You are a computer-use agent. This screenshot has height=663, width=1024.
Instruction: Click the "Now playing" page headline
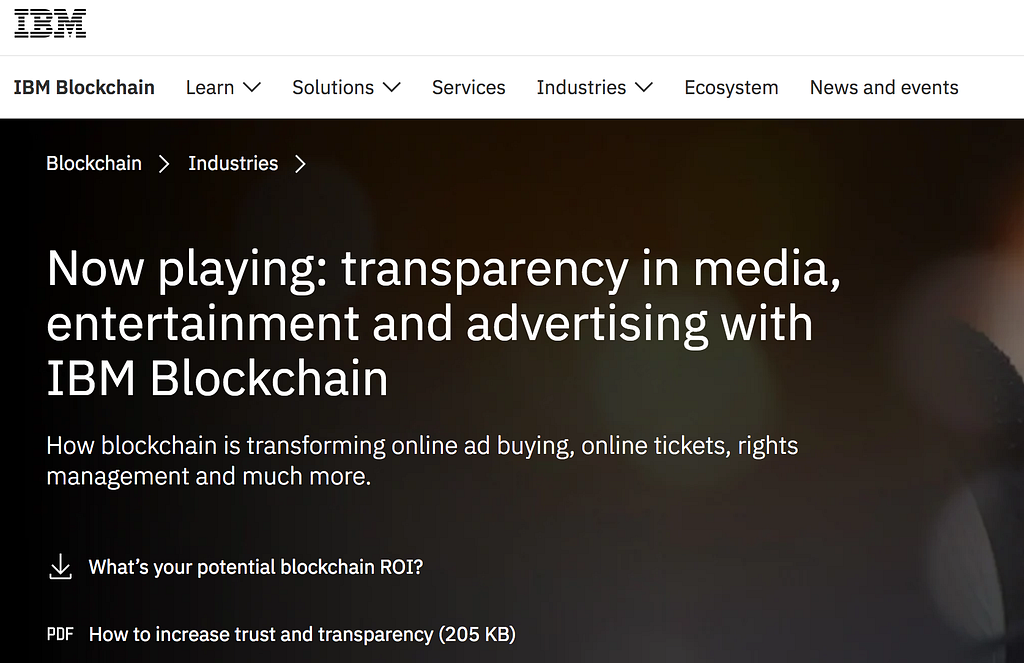click(x=443, y=324)
